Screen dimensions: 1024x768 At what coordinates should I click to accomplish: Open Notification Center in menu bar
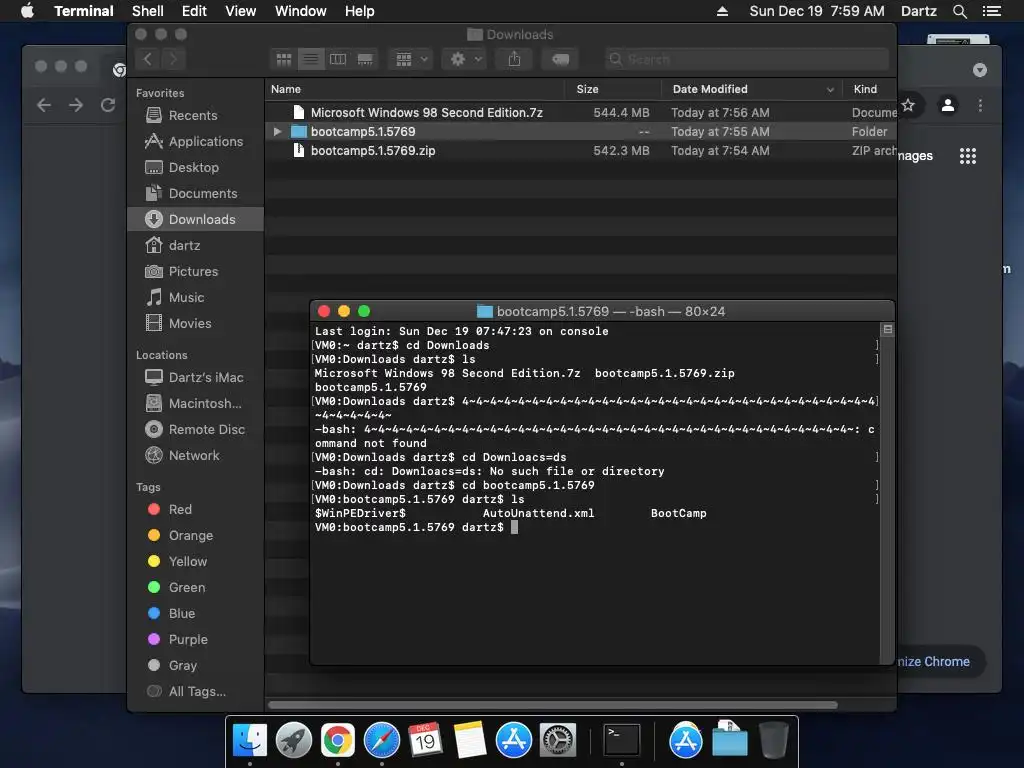(x=992, y=11)
